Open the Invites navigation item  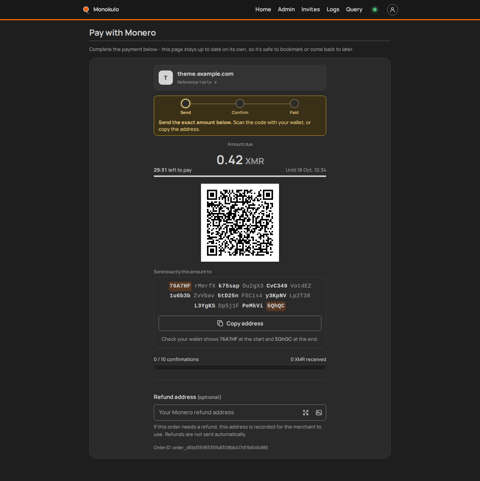pos(311,10)
